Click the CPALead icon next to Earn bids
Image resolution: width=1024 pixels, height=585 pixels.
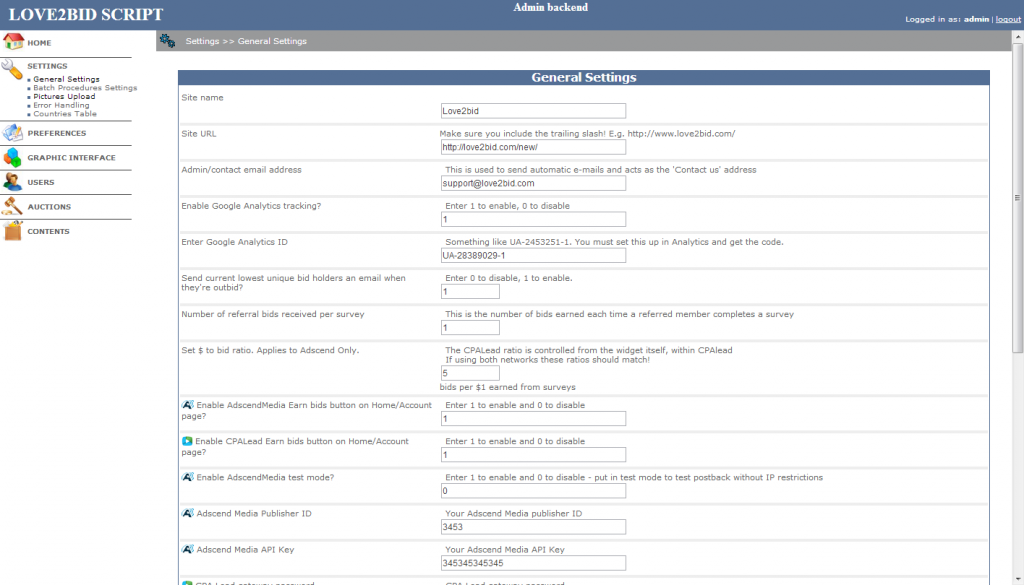(187, 441)
